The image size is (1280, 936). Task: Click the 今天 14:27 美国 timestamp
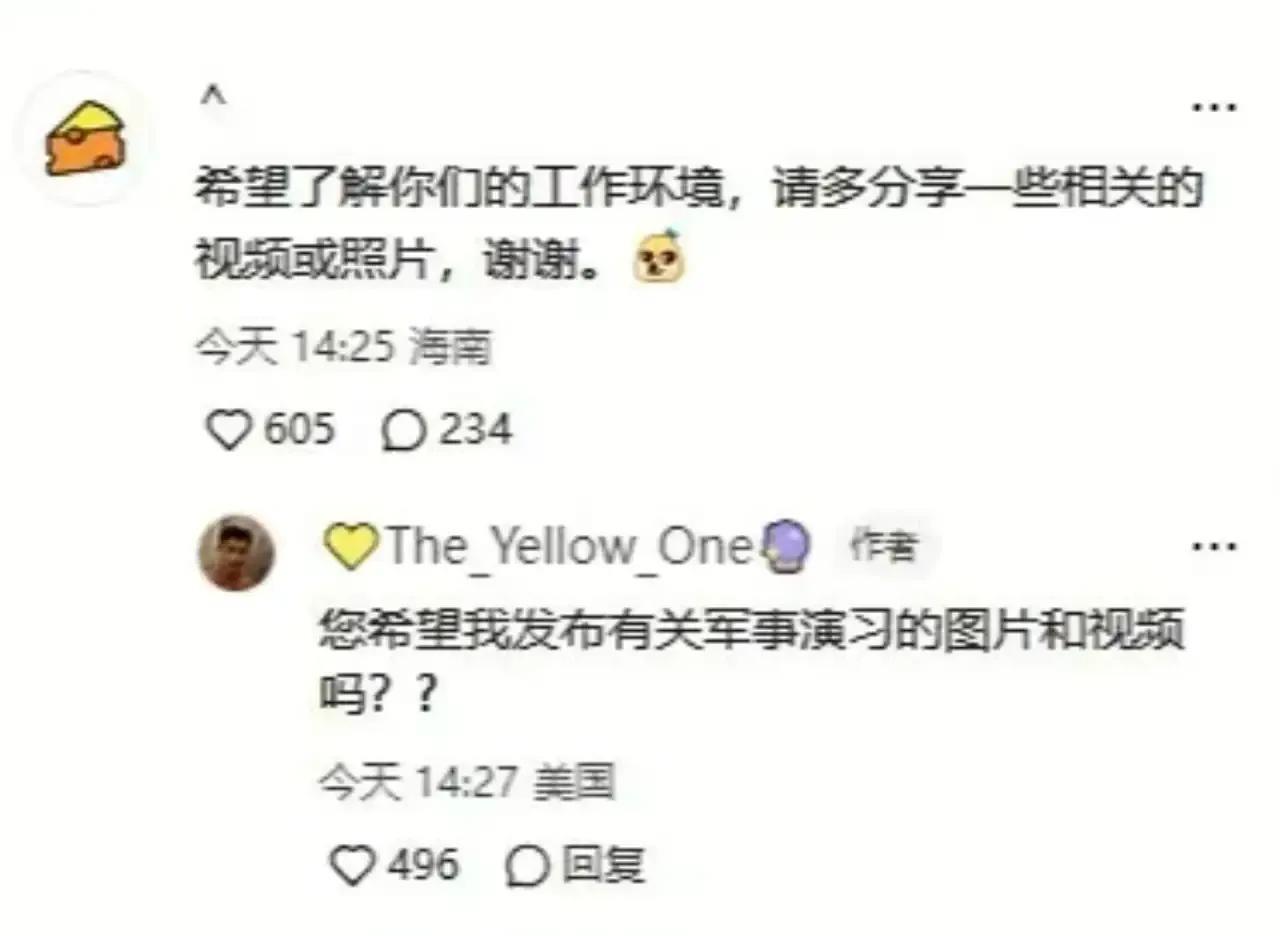click(466, 782)
